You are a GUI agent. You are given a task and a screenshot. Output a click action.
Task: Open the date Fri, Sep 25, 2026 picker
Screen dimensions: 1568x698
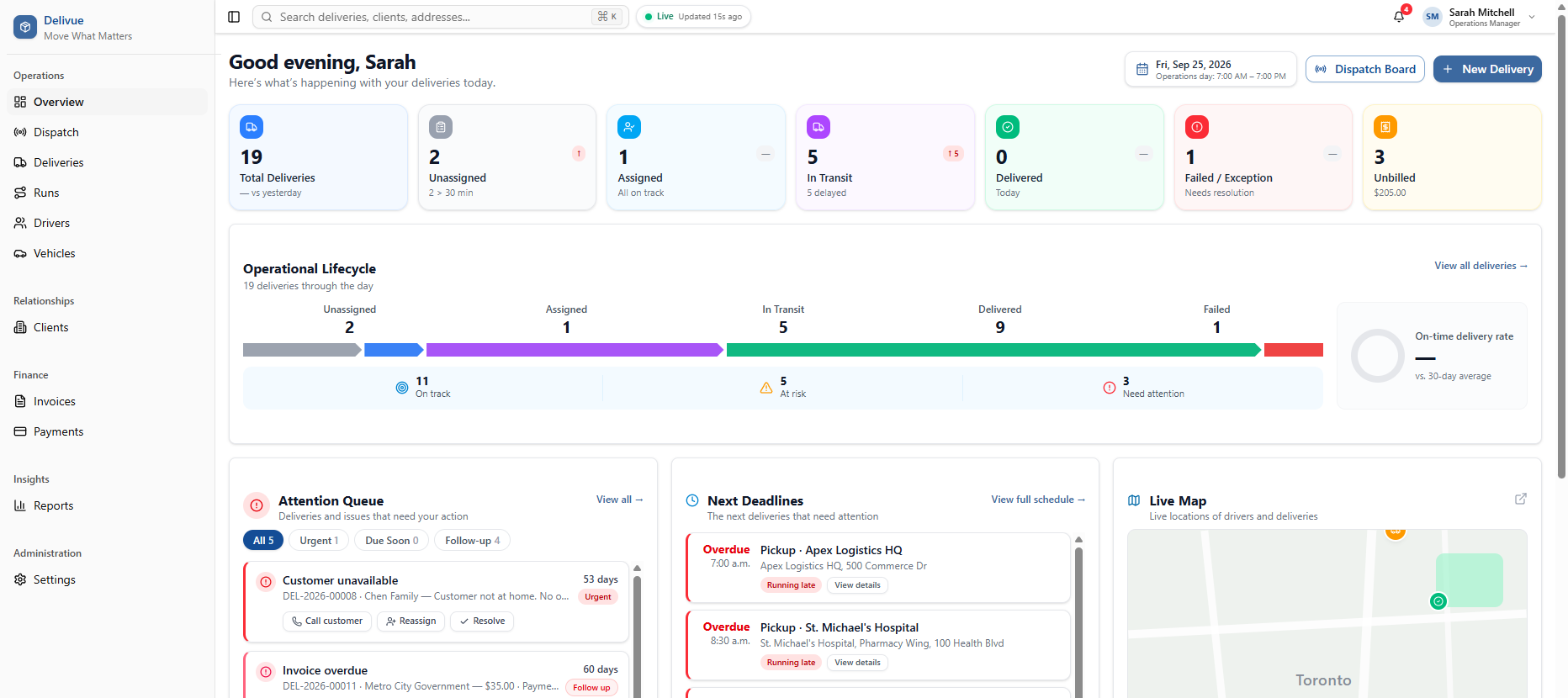tap(1210, 69)
